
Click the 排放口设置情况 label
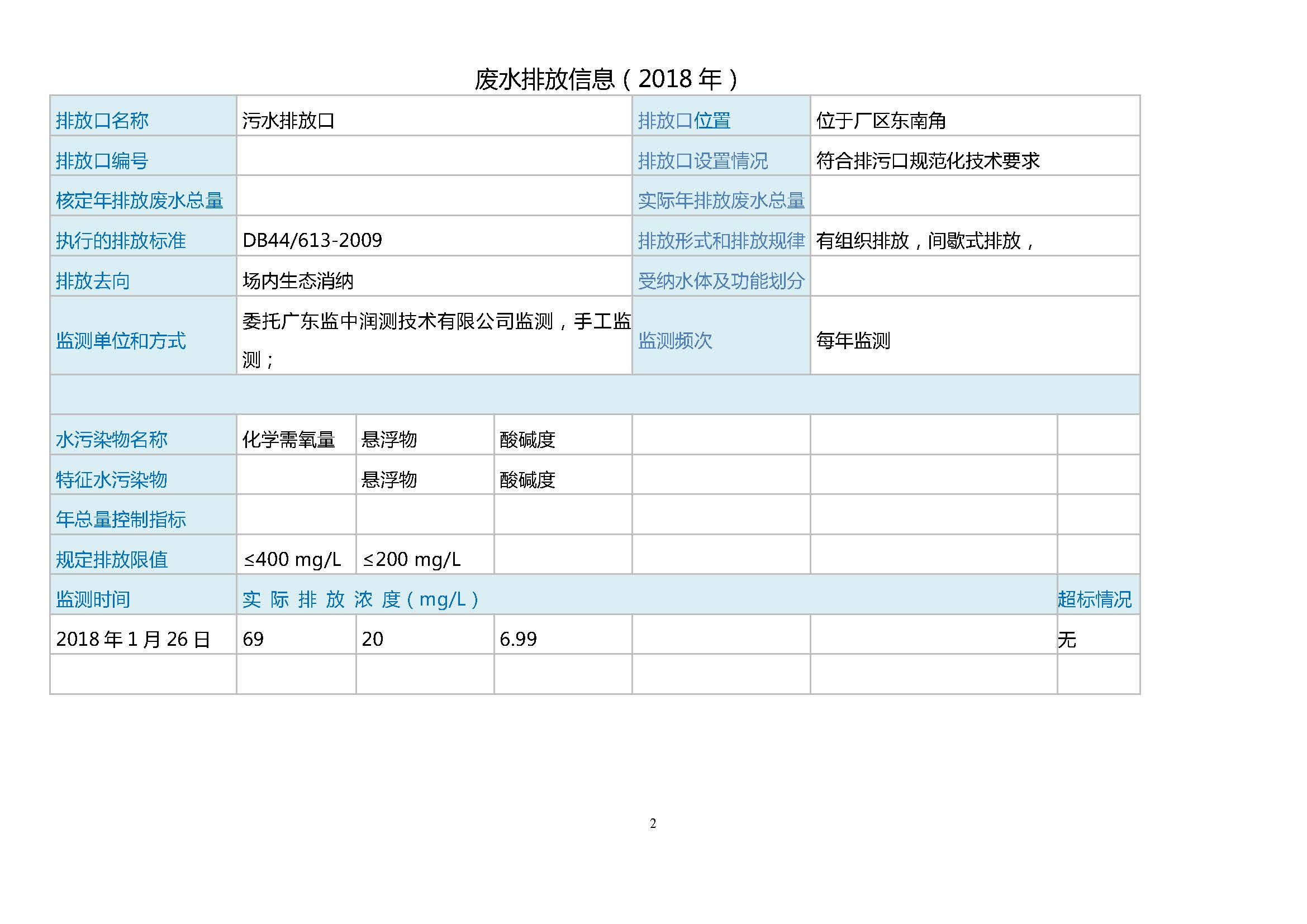click(702, 161)
